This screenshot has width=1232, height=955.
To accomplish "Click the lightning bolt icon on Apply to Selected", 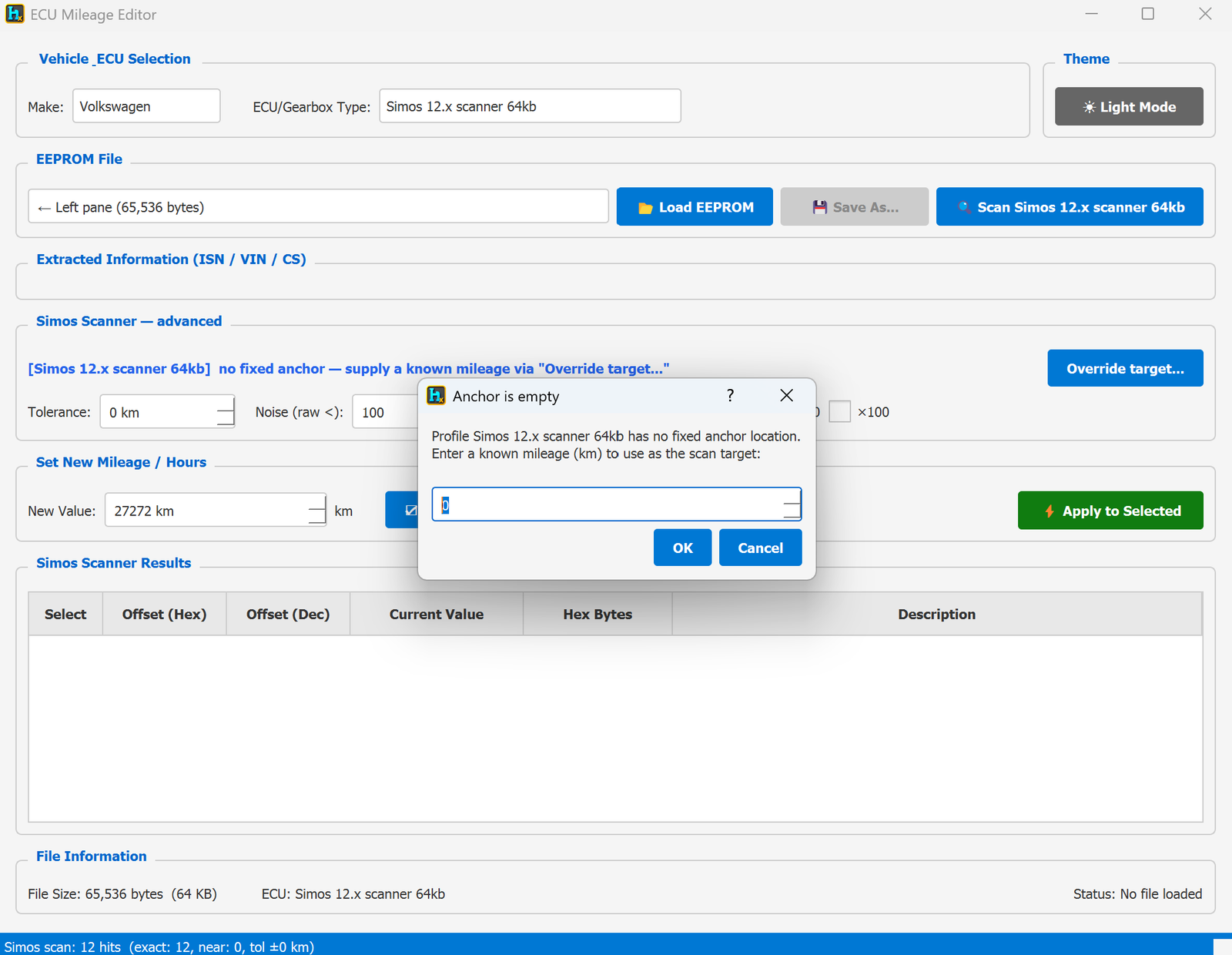I will click(x=1049, y=511).
